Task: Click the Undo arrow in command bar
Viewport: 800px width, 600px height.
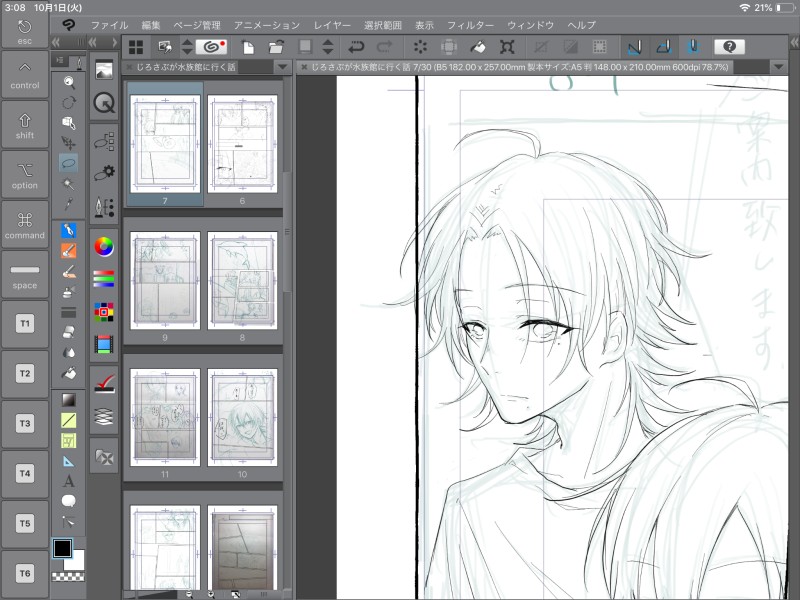Action: coord(356,46)
